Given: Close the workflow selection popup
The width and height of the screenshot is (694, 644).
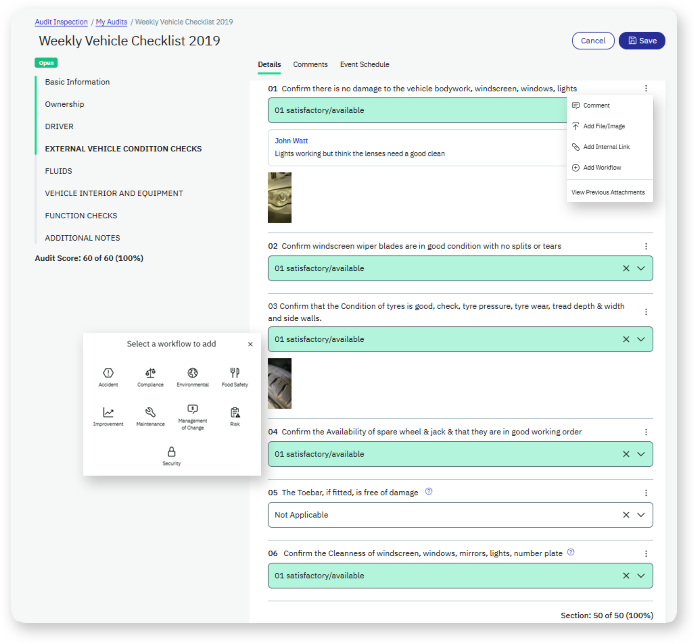Looking at the screenshot, I should [250, 344].
